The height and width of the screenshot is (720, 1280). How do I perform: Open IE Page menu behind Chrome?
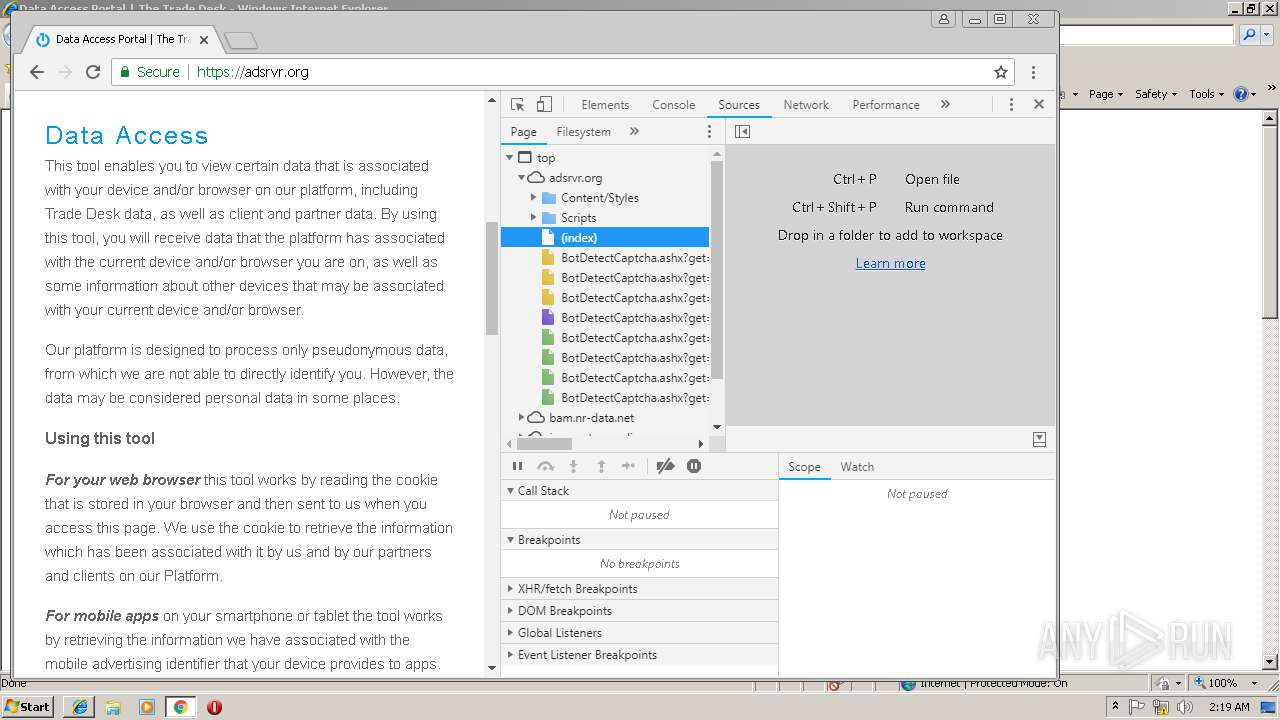1106,94
